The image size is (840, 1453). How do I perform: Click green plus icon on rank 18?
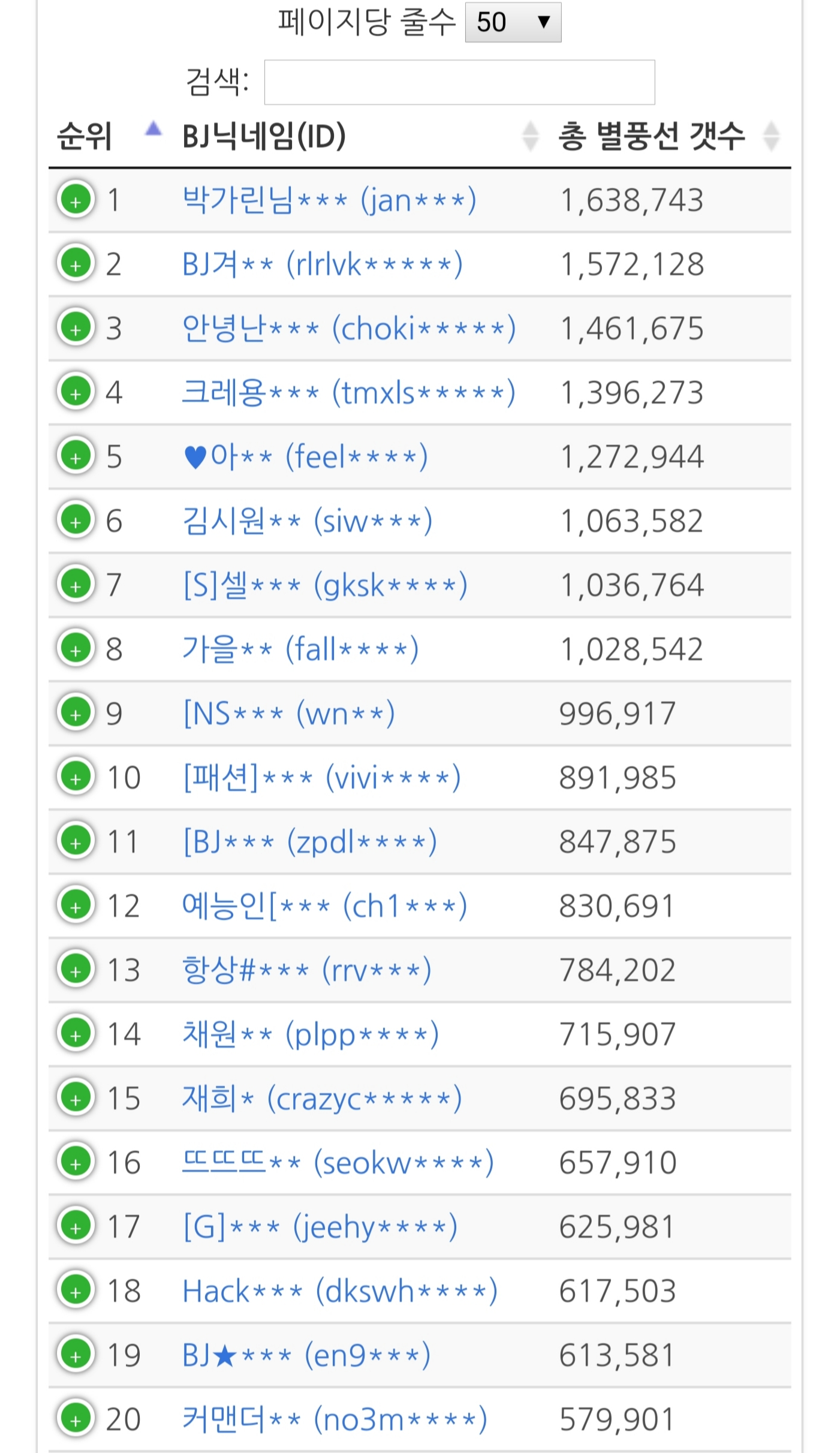pos(76,1290)
